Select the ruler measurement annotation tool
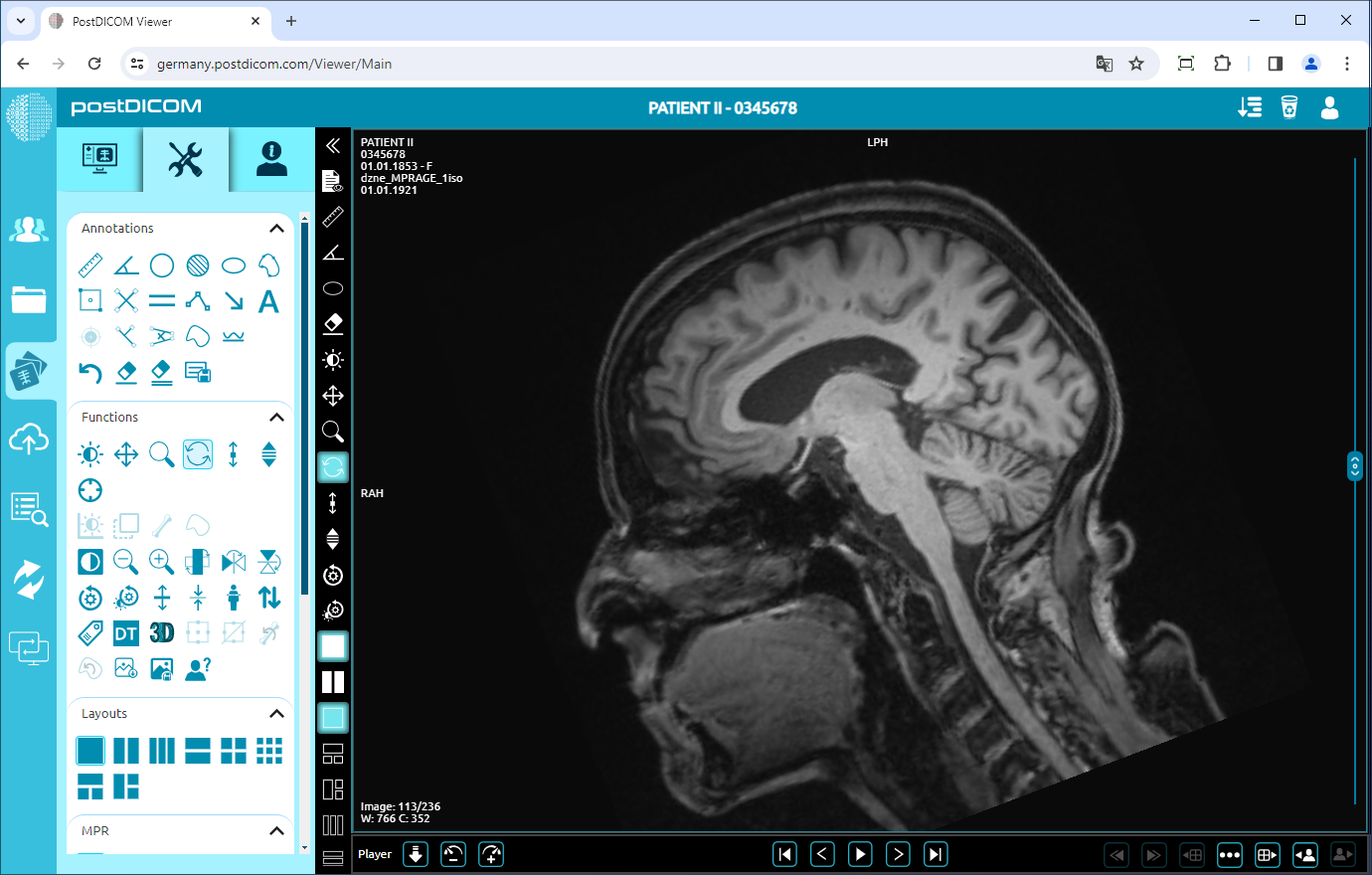The width and height of the screenshot is (1372, 875). click(90, 264)
